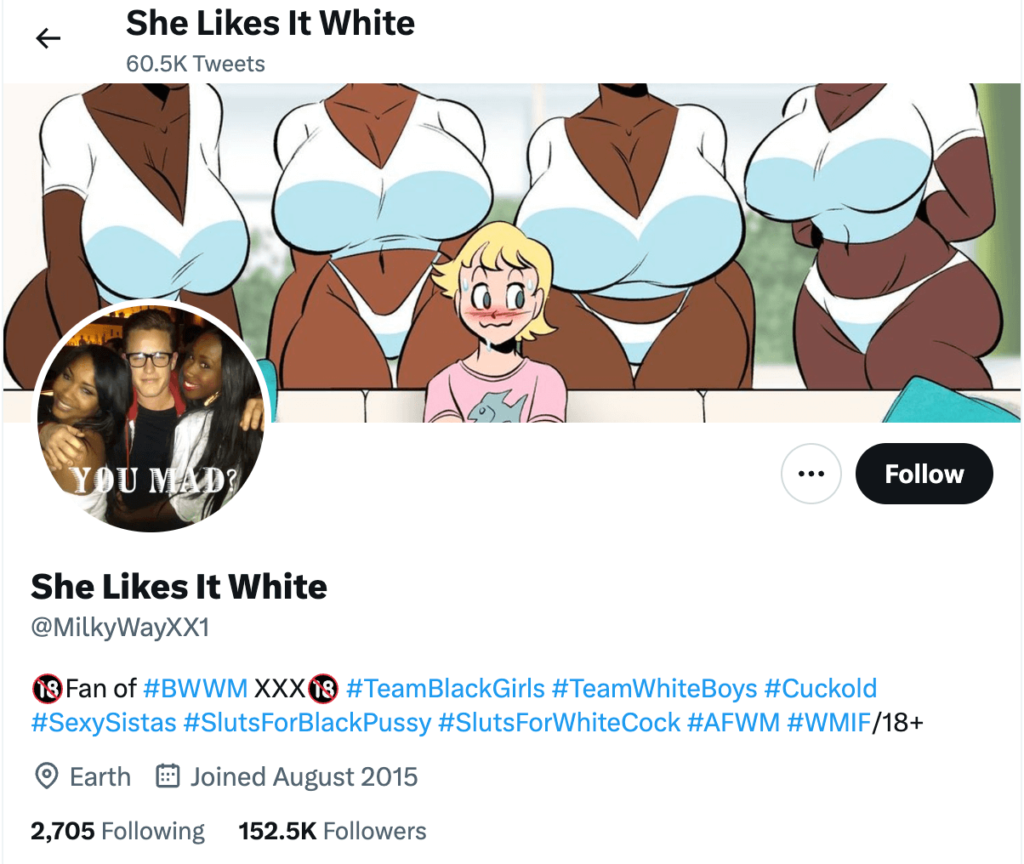
Task: Open the #TeamWhiteBoys hashtag
Action: (654, 688)
